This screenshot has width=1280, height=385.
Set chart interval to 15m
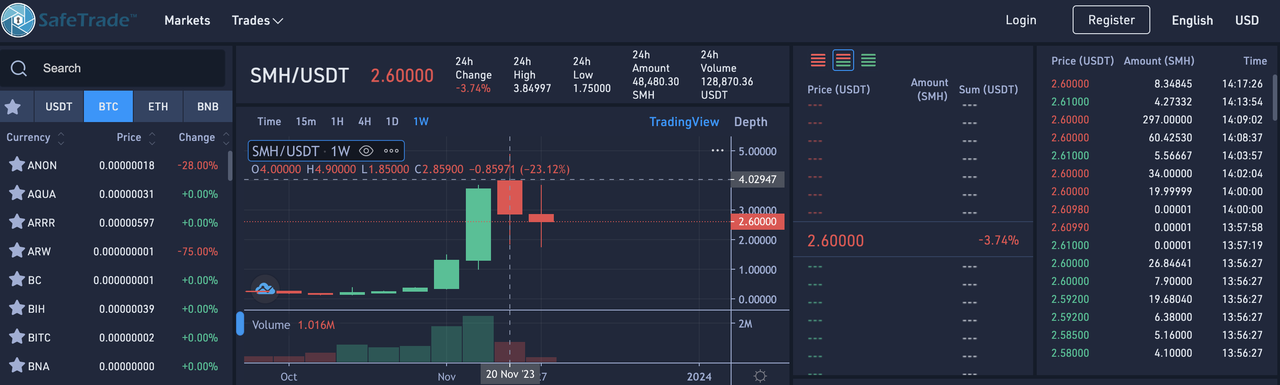pyautogui.click(x=306, y=122)
